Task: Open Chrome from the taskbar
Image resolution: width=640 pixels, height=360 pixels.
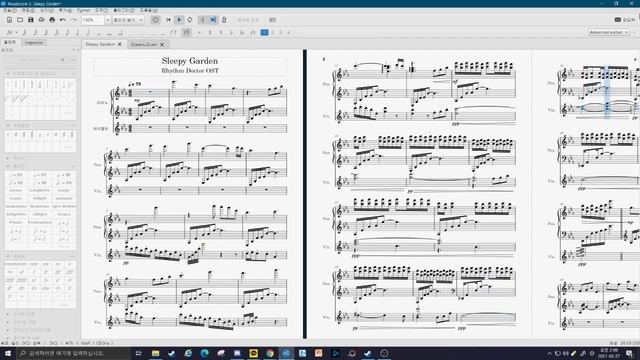Action: coord(270,353)
